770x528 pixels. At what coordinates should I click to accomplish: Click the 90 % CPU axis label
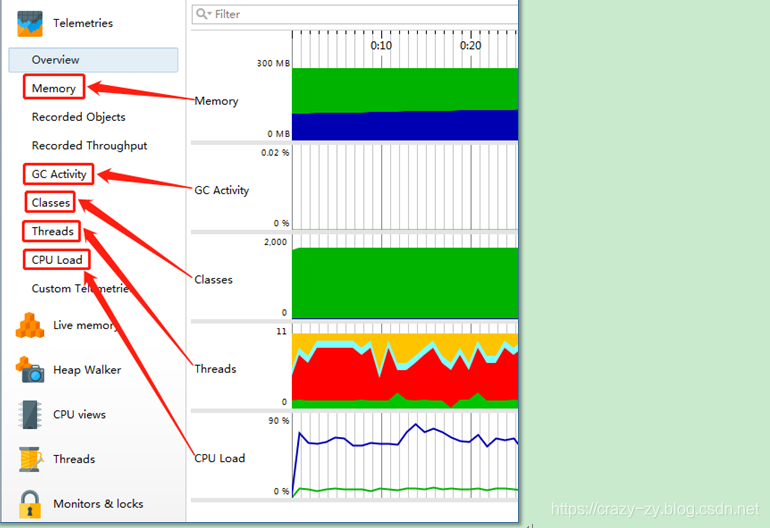point(278,421)
